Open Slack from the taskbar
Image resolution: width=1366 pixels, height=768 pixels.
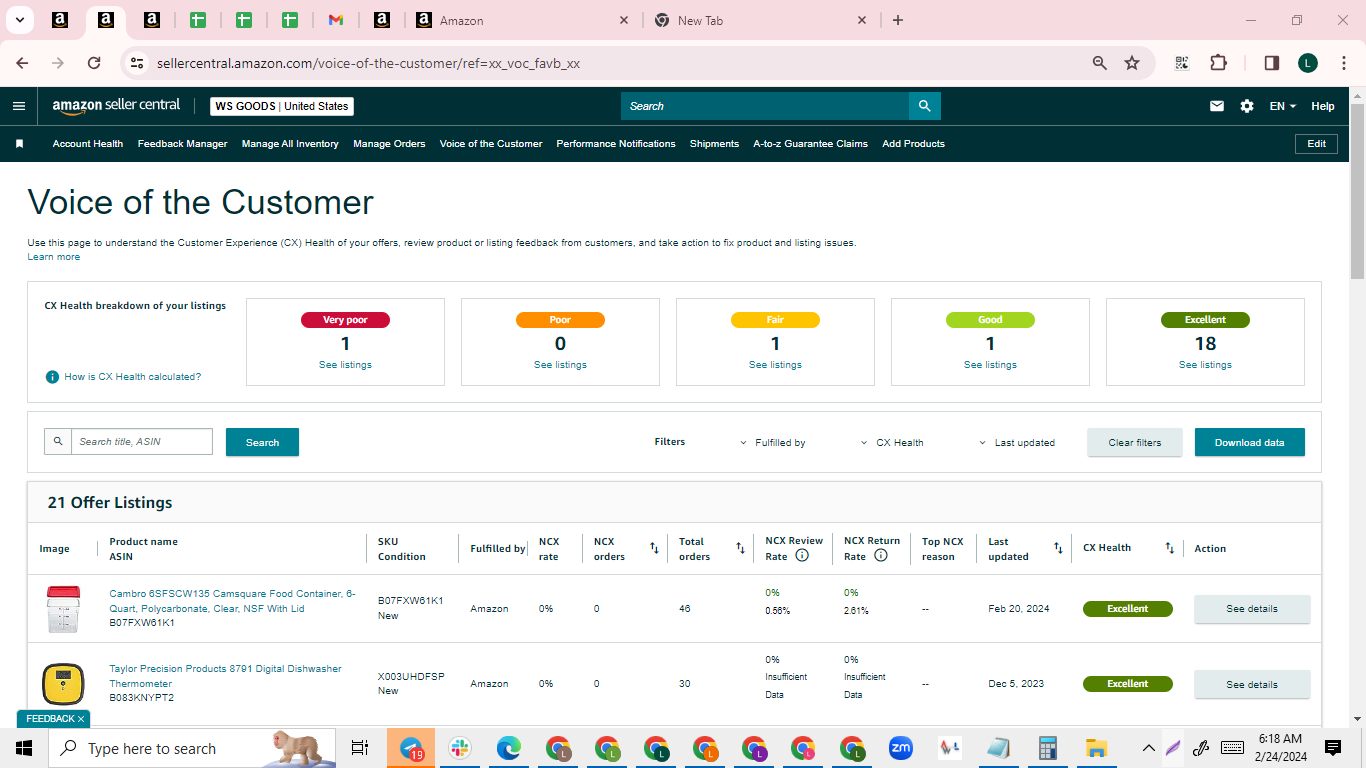pos(460,748)
